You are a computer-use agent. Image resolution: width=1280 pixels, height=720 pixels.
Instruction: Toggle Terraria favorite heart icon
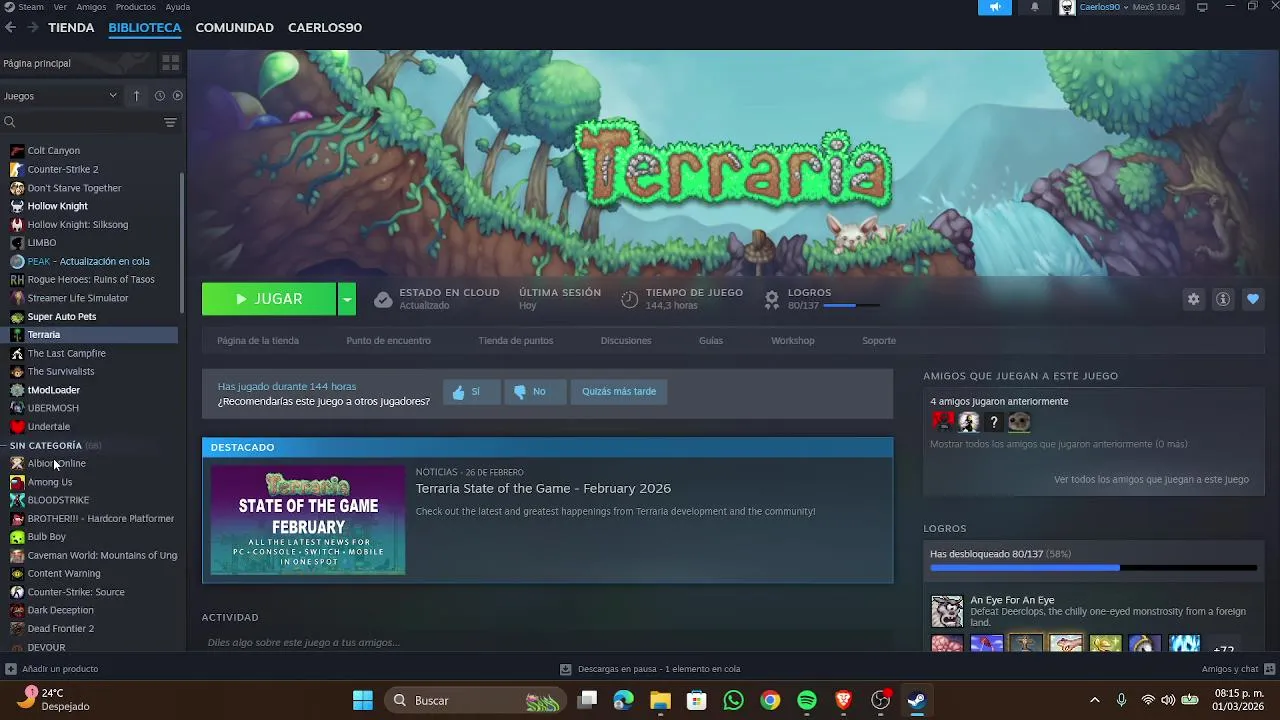click(1252, 299)
